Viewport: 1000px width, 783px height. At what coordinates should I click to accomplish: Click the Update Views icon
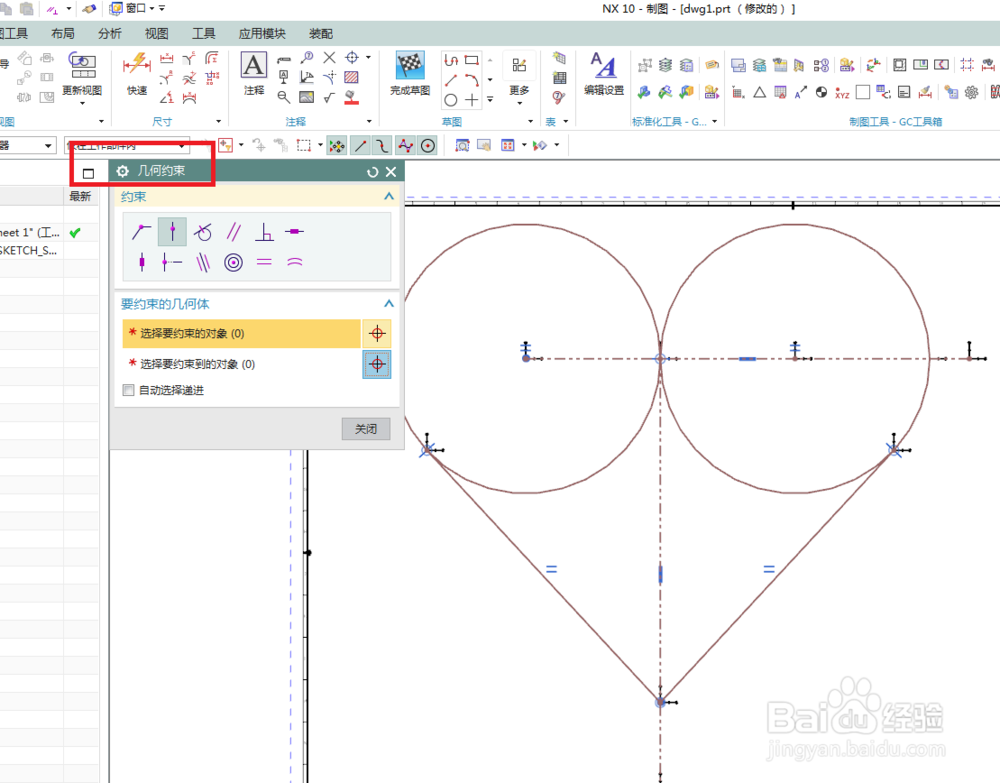click(82, 66)
